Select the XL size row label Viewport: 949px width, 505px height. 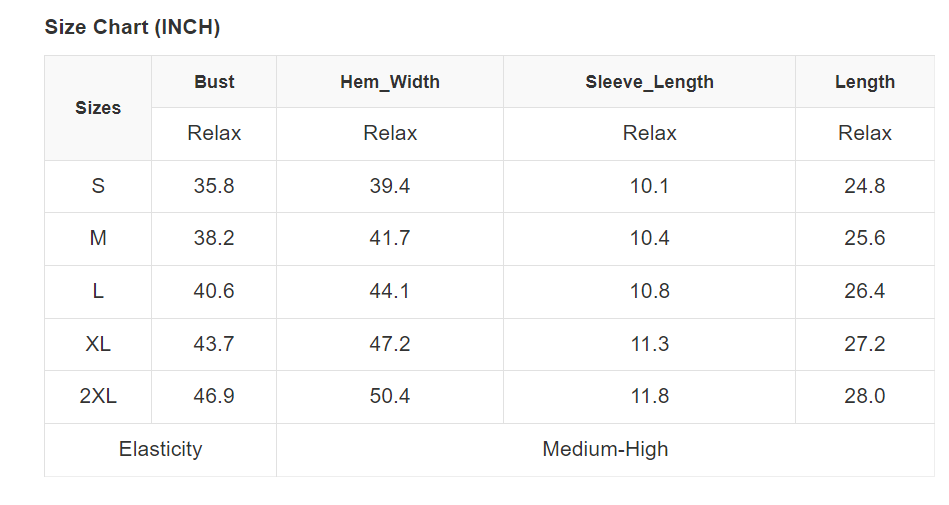98,344
